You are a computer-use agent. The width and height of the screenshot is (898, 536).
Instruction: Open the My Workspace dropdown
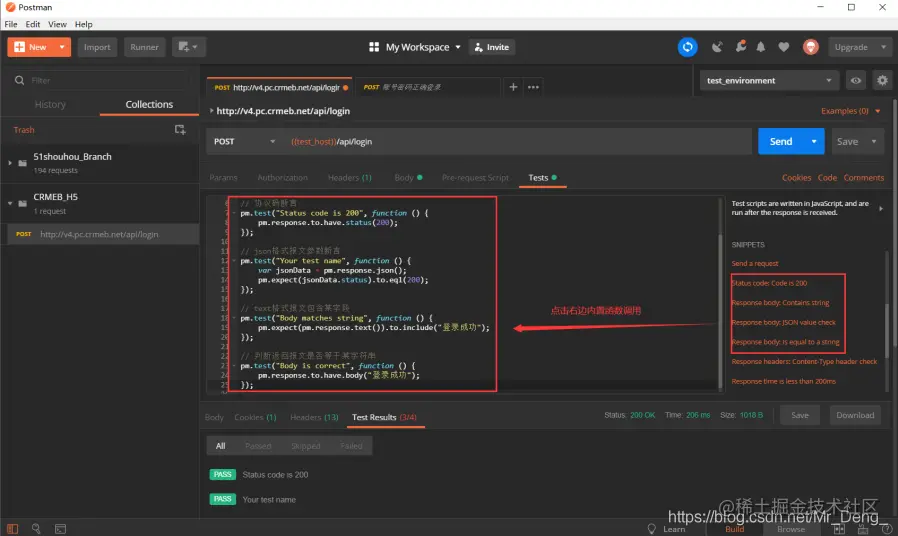tap(424, 47)
